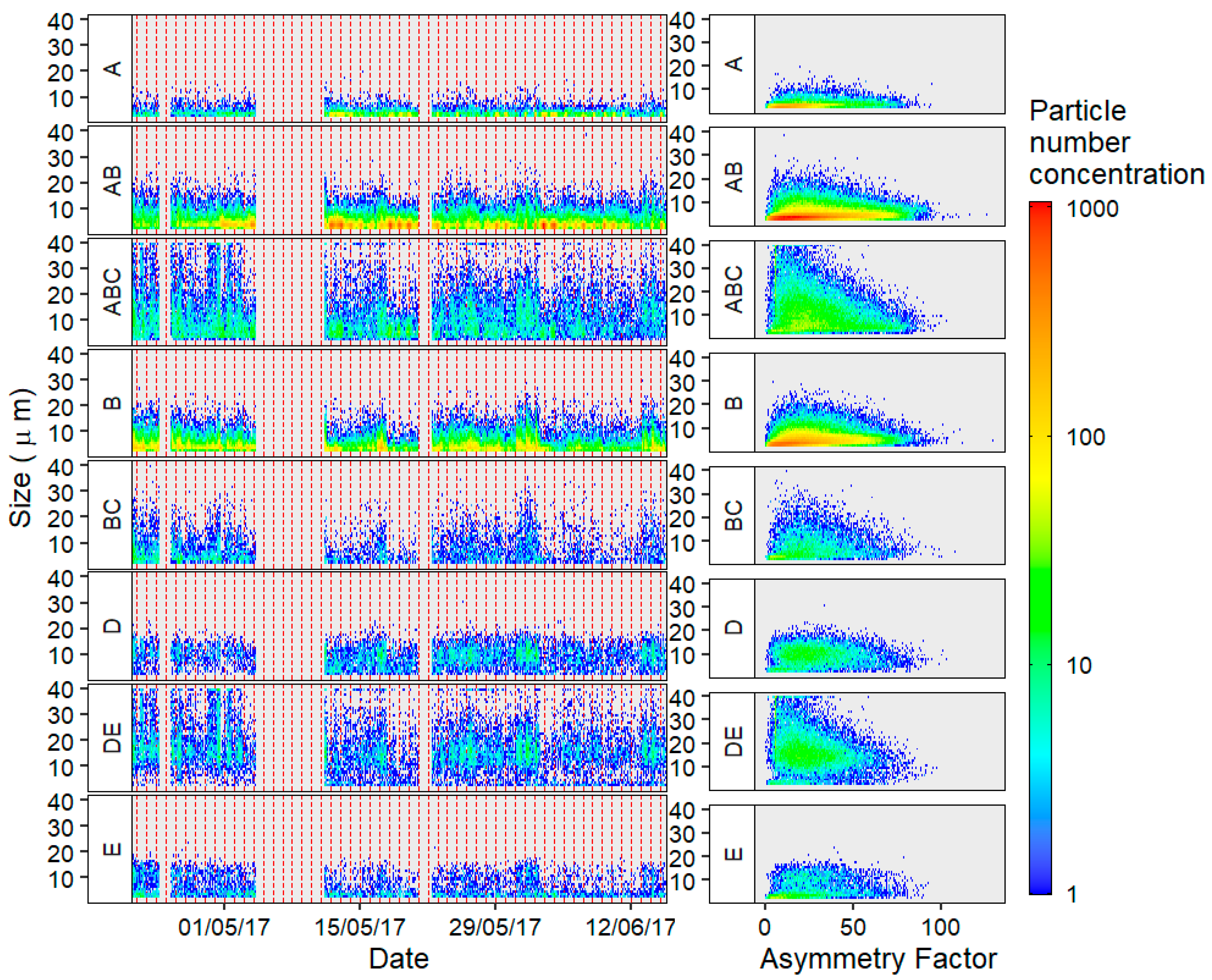The width and height of the screenshot is (1212, 980).
Task: Click the B time-series heatmap panel
Action: (x=399, y=403)
